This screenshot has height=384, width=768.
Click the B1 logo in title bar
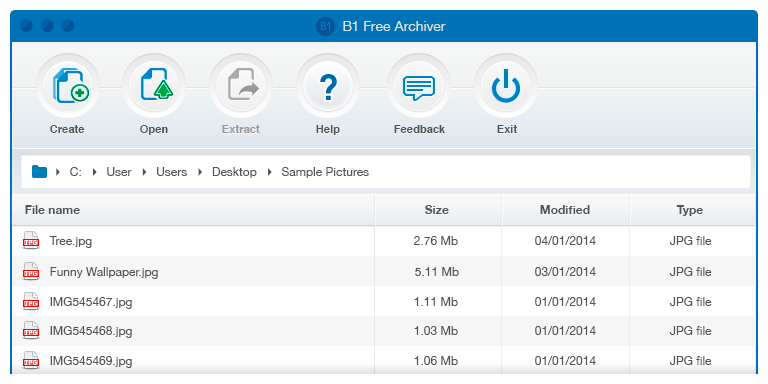[325, 26]
